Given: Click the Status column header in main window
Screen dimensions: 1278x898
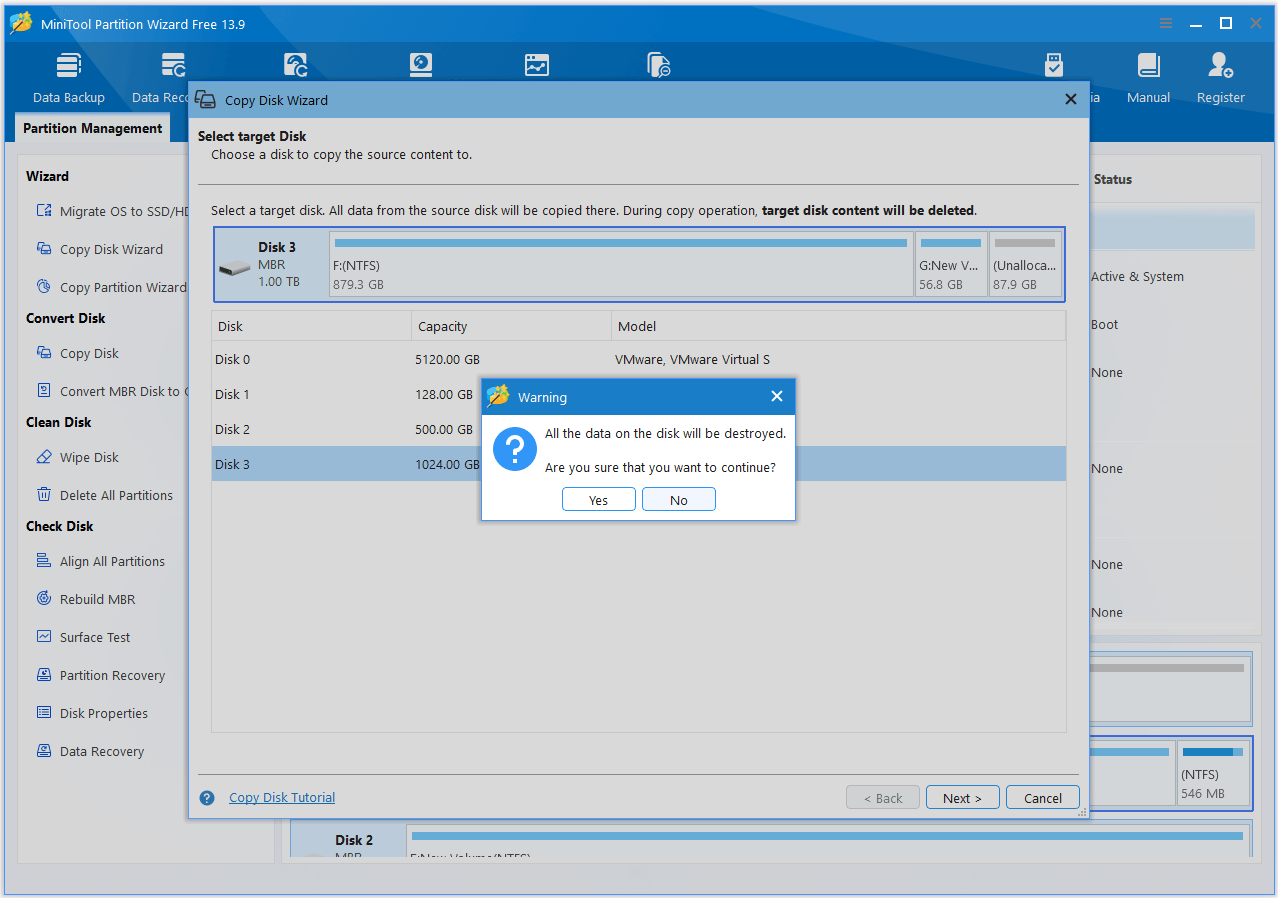Looking at the screenshot, I should coord(1112,179).
